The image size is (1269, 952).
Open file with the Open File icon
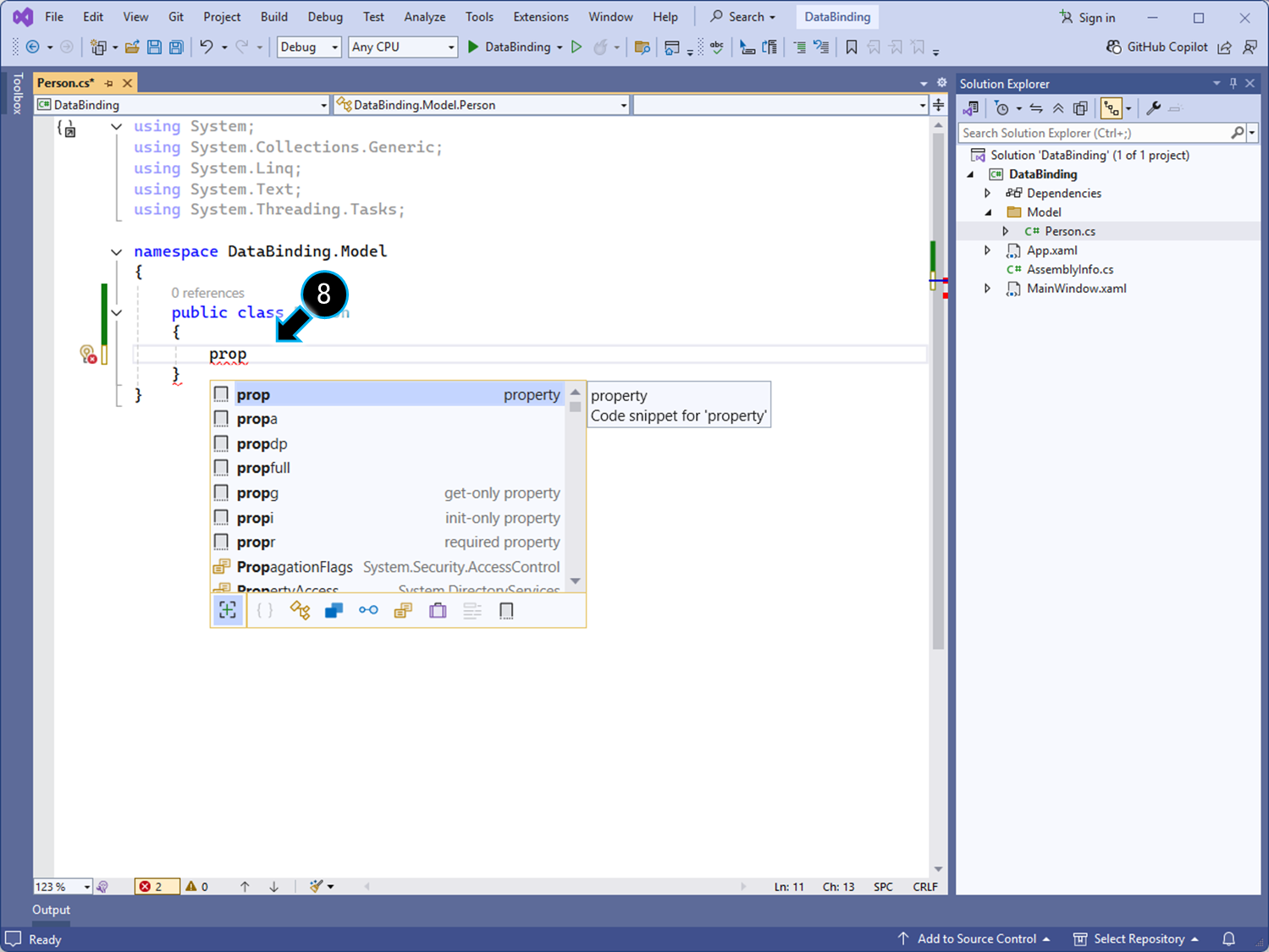(x=132, y=47)
